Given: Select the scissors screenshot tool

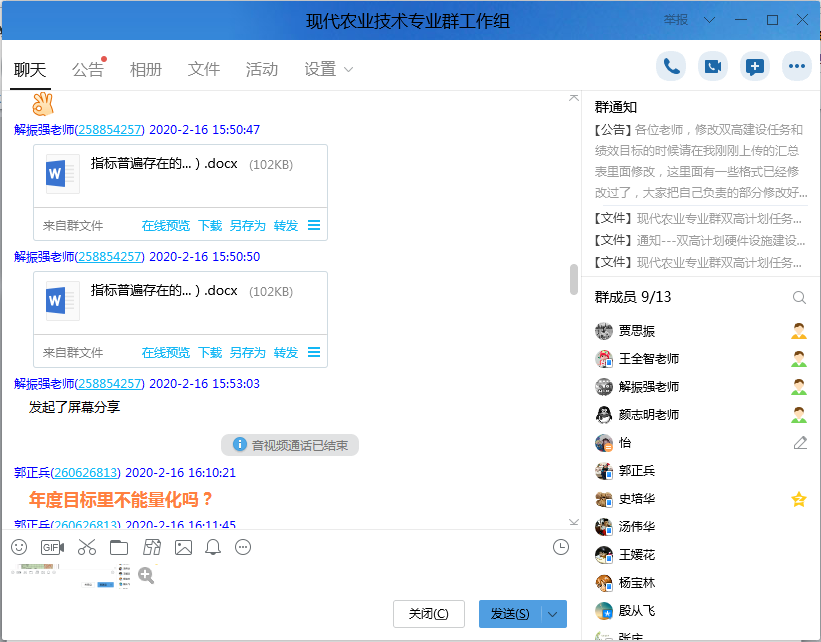Looking at the screenshot, I should (x=87, y=547).
